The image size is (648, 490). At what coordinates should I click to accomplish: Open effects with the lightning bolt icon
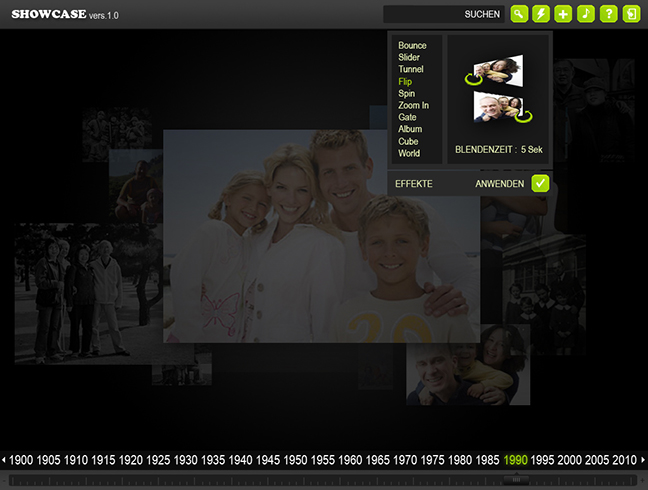click(x=541, y=14)
